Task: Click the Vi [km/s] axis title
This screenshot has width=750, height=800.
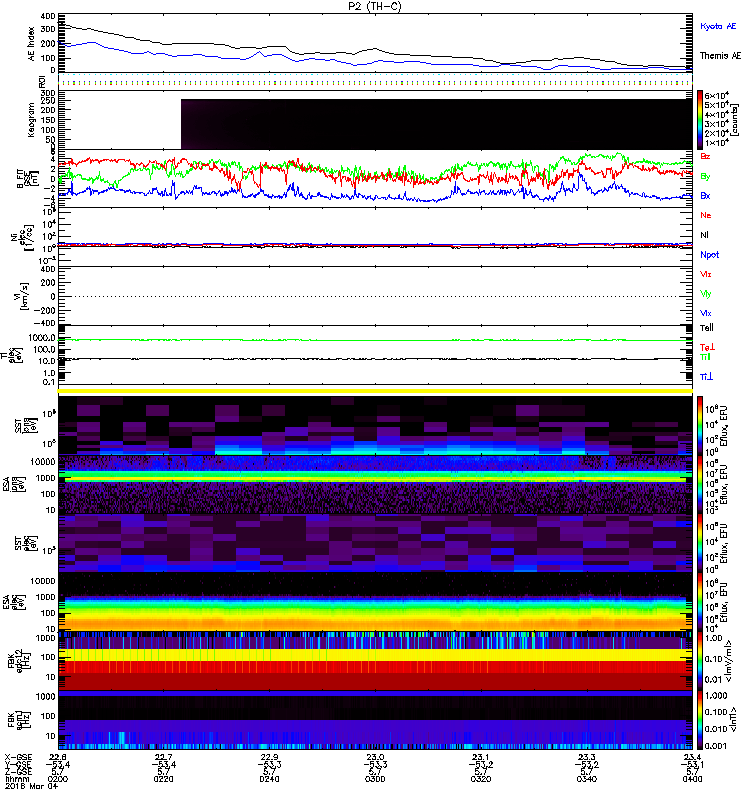Action: coord(23,296)
